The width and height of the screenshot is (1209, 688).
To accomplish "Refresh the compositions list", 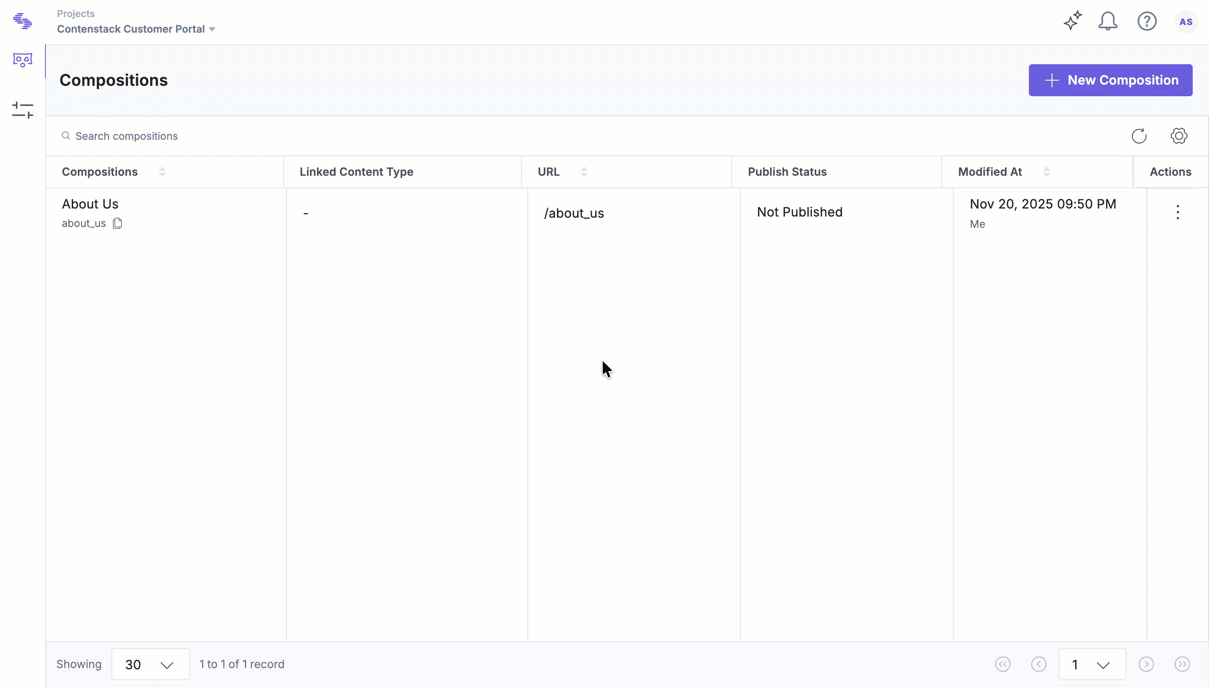I will pos(1139,136).
